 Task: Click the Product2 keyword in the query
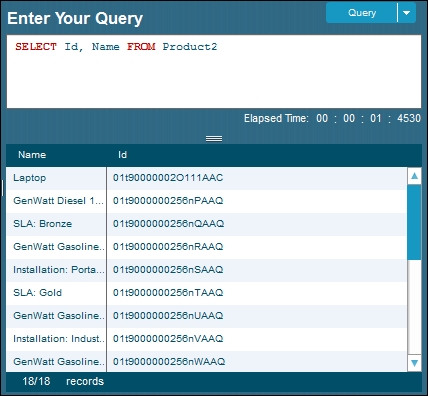(x=190, y=47)
